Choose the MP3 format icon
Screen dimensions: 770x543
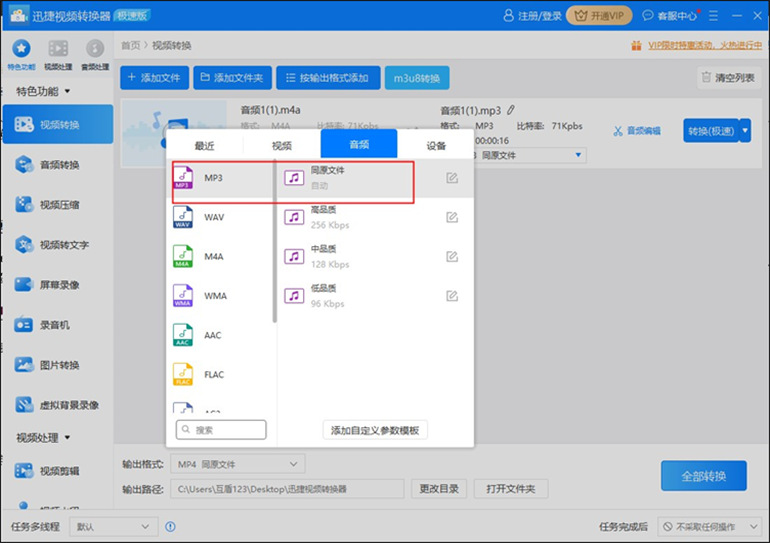coord(183,178)
